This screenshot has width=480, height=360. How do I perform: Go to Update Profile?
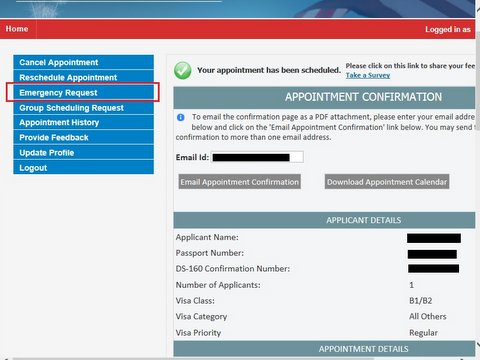point(83,153)
